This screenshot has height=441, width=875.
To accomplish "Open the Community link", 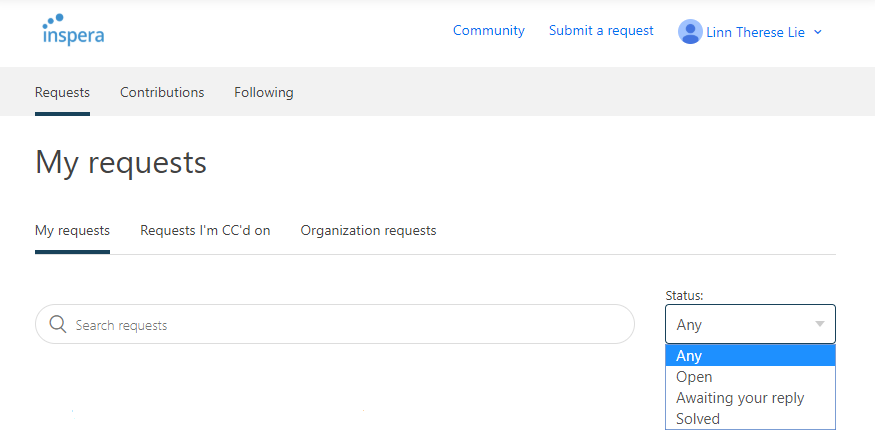I will (x=488, y=31).
